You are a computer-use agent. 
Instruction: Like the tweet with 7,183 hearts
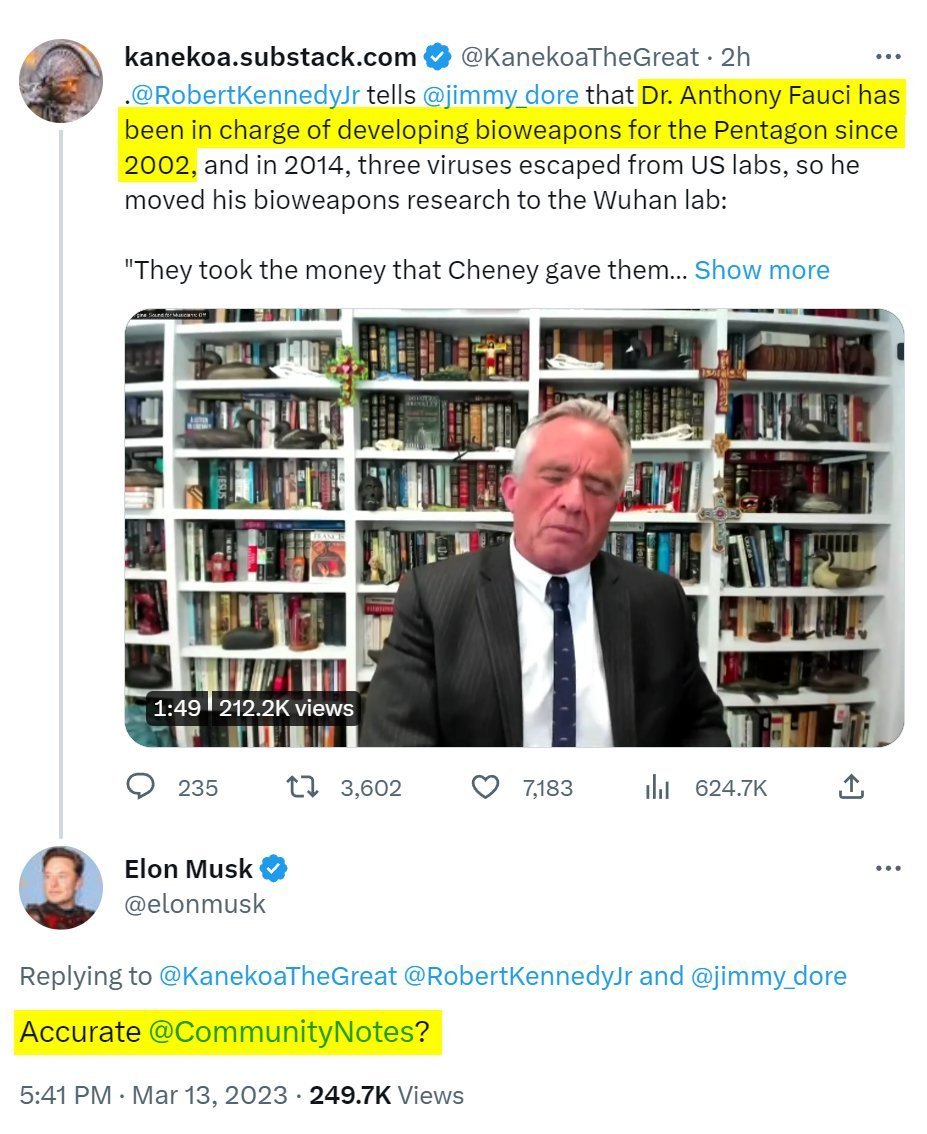tap(485, 788)
